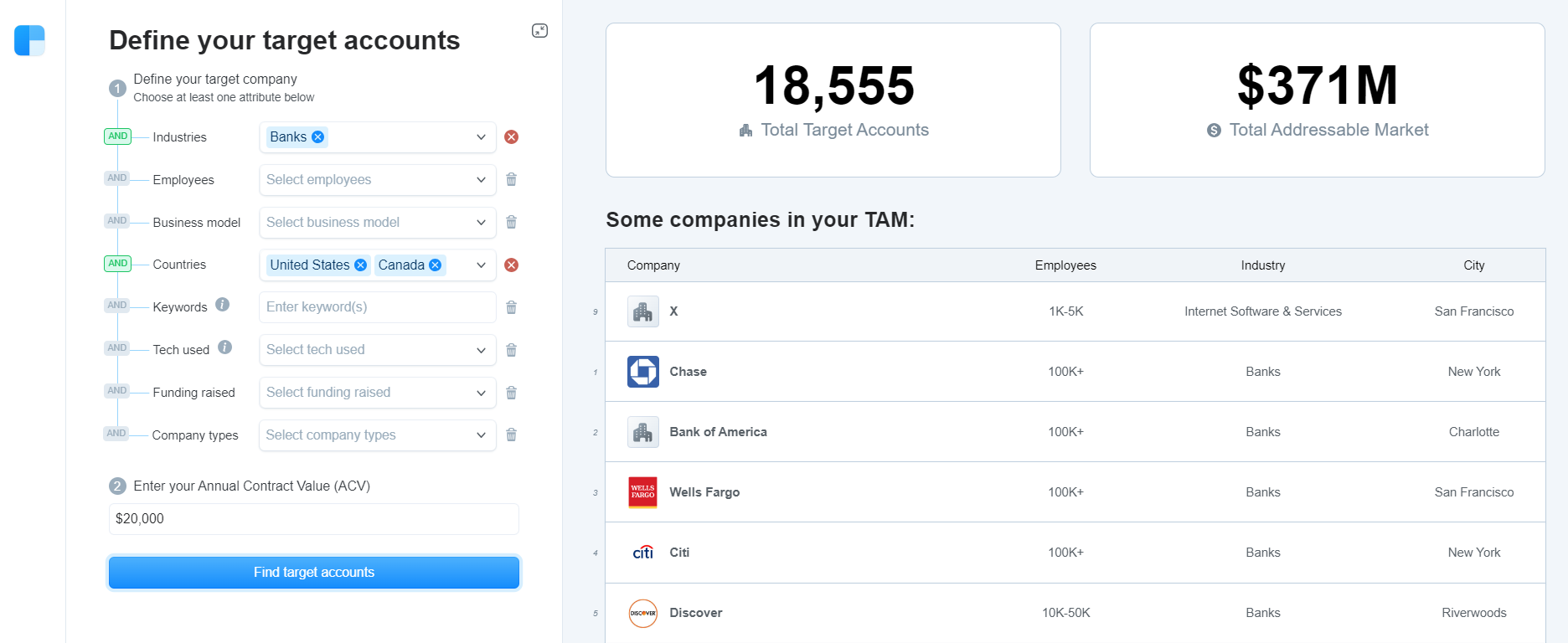Delete the Funding raised filter row
Viewport: 1568px width, 643px height.
point(512,393)
